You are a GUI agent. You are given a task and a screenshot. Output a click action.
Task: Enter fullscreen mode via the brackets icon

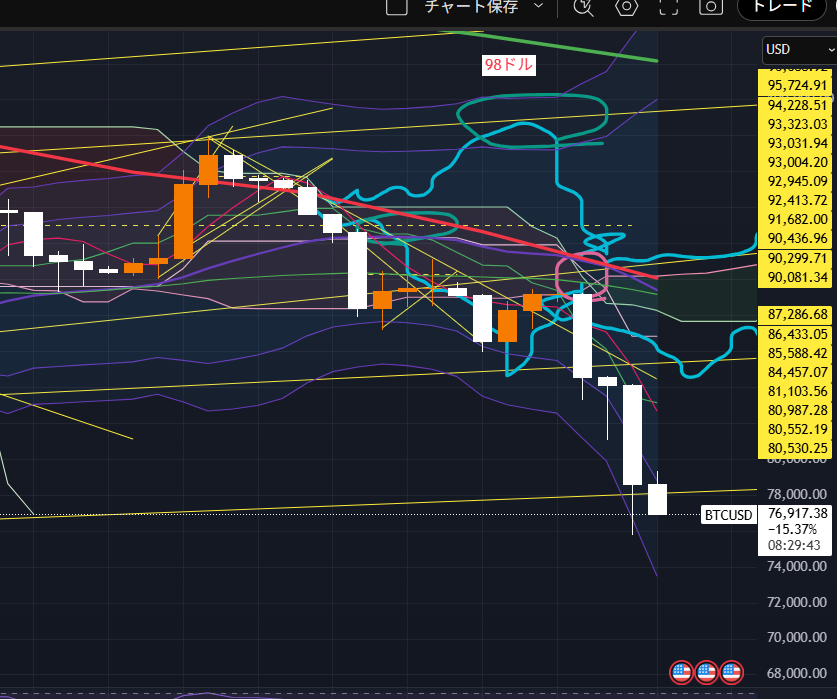668,7
